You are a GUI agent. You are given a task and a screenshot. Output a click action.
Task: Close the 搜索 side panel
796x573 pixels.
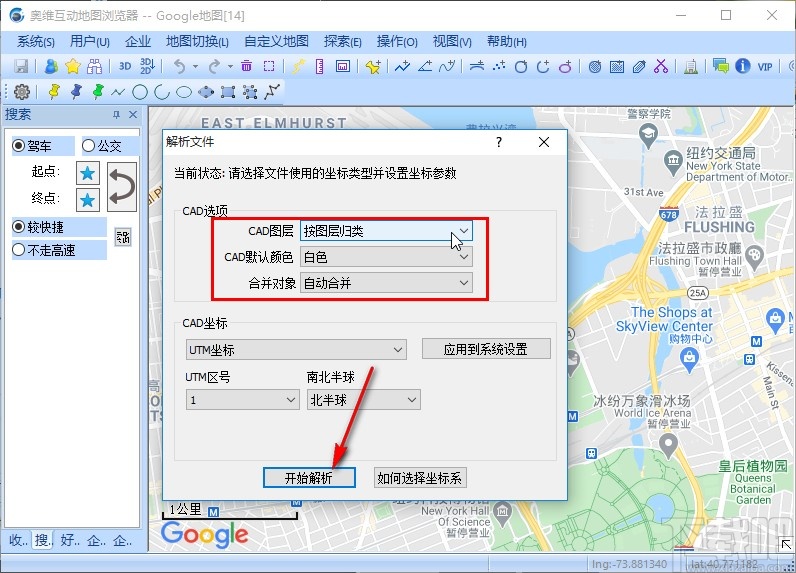pos(133,115)
